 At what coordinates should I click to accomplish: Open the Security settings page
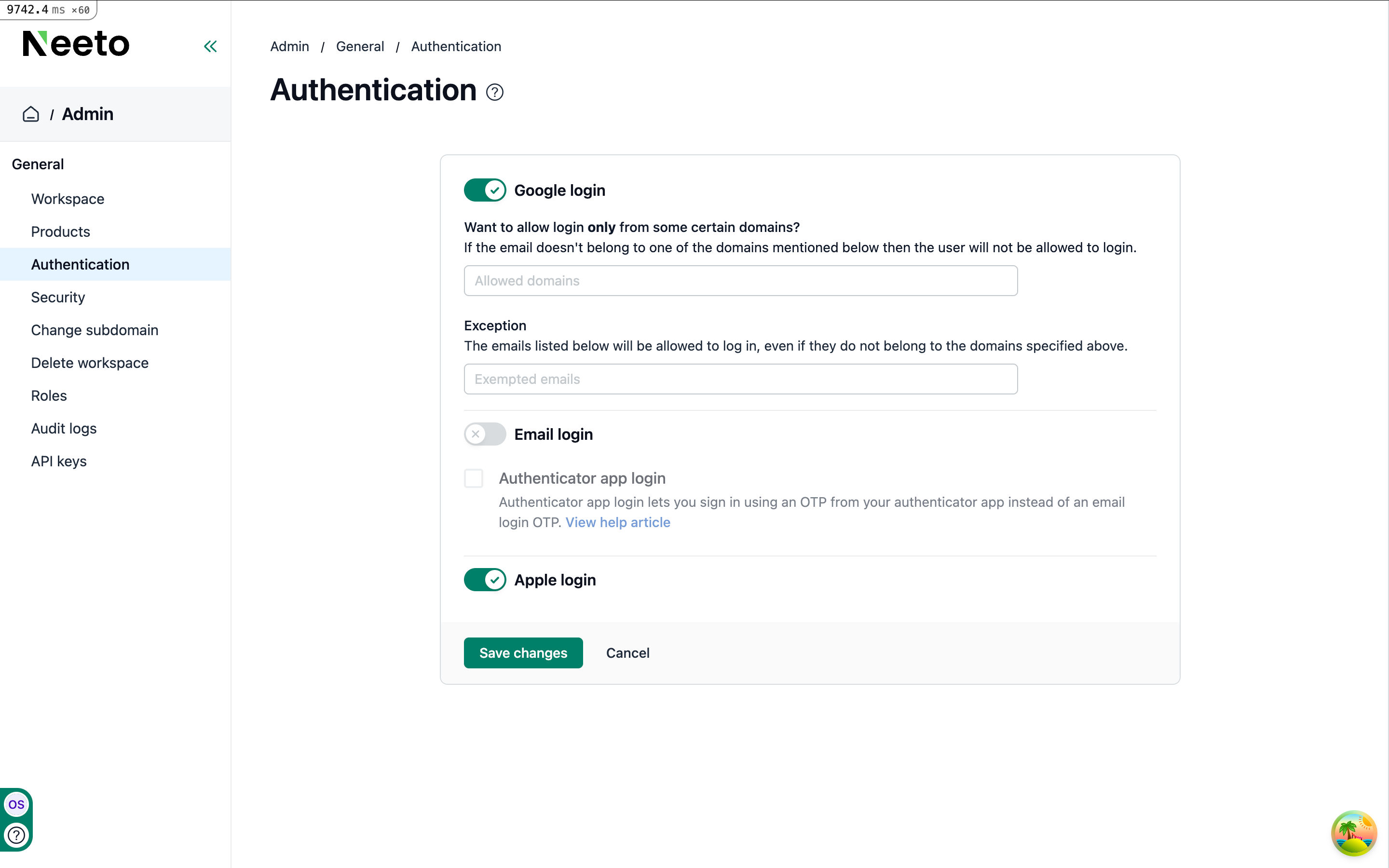point(58,298)
